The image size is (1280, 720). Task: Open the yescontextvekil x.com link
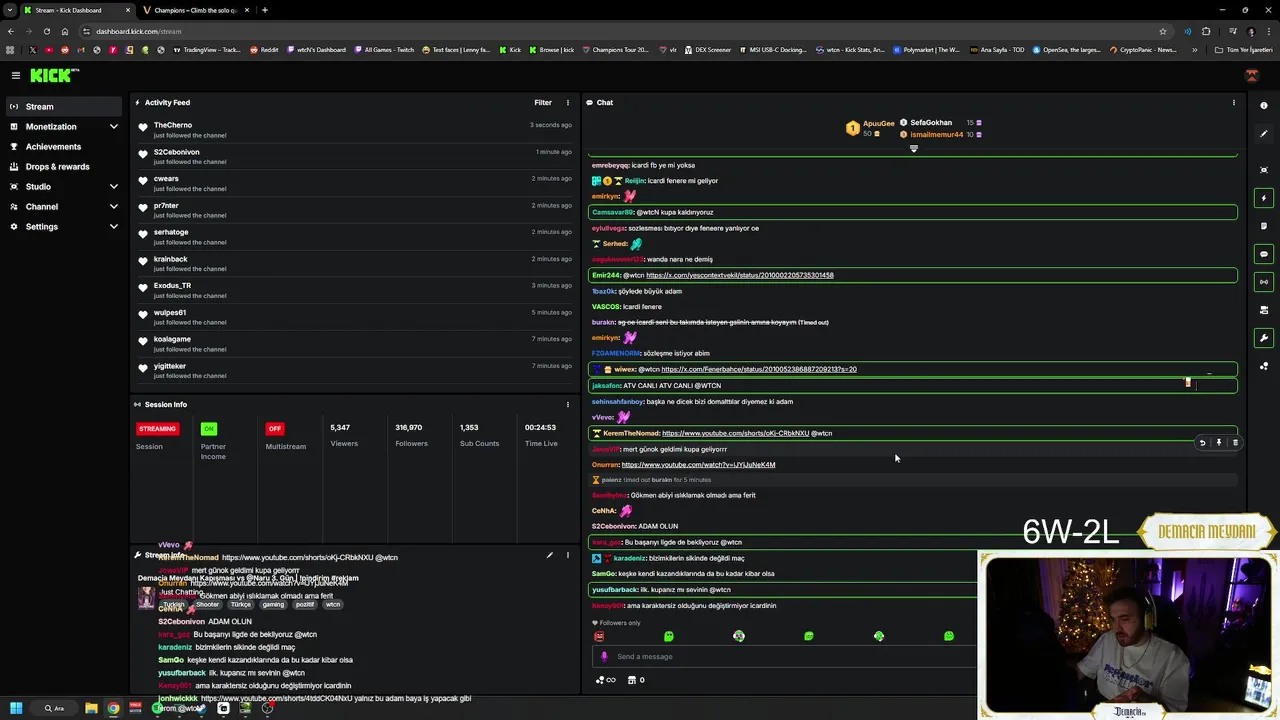(x=739, y=275)
